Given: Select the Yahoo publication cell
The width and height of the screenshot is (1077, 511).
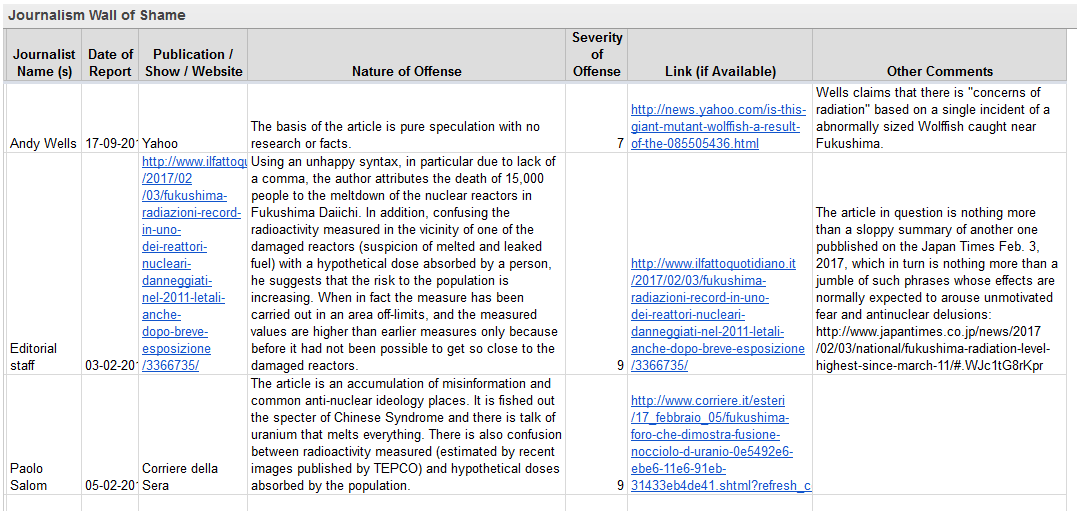Looking at the screenshot, I should [x=160, y=143].
